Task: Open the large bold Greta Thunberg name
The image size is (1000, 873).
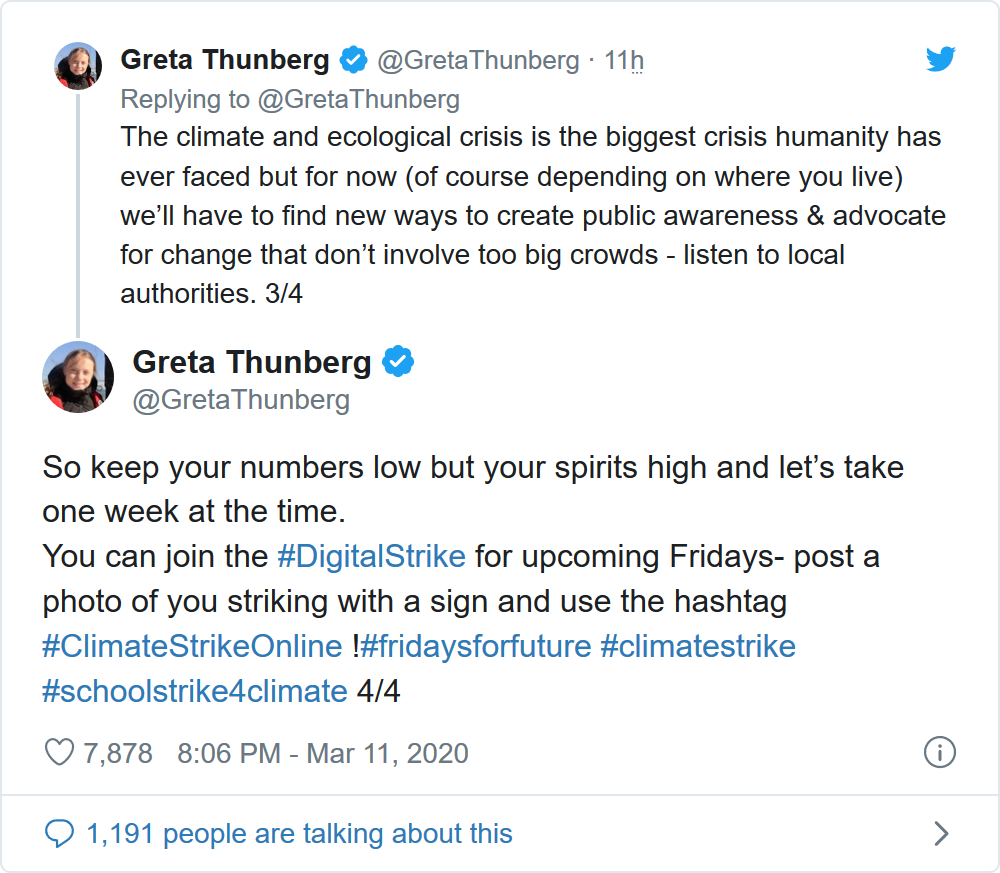Action: [x=252, y=361]
